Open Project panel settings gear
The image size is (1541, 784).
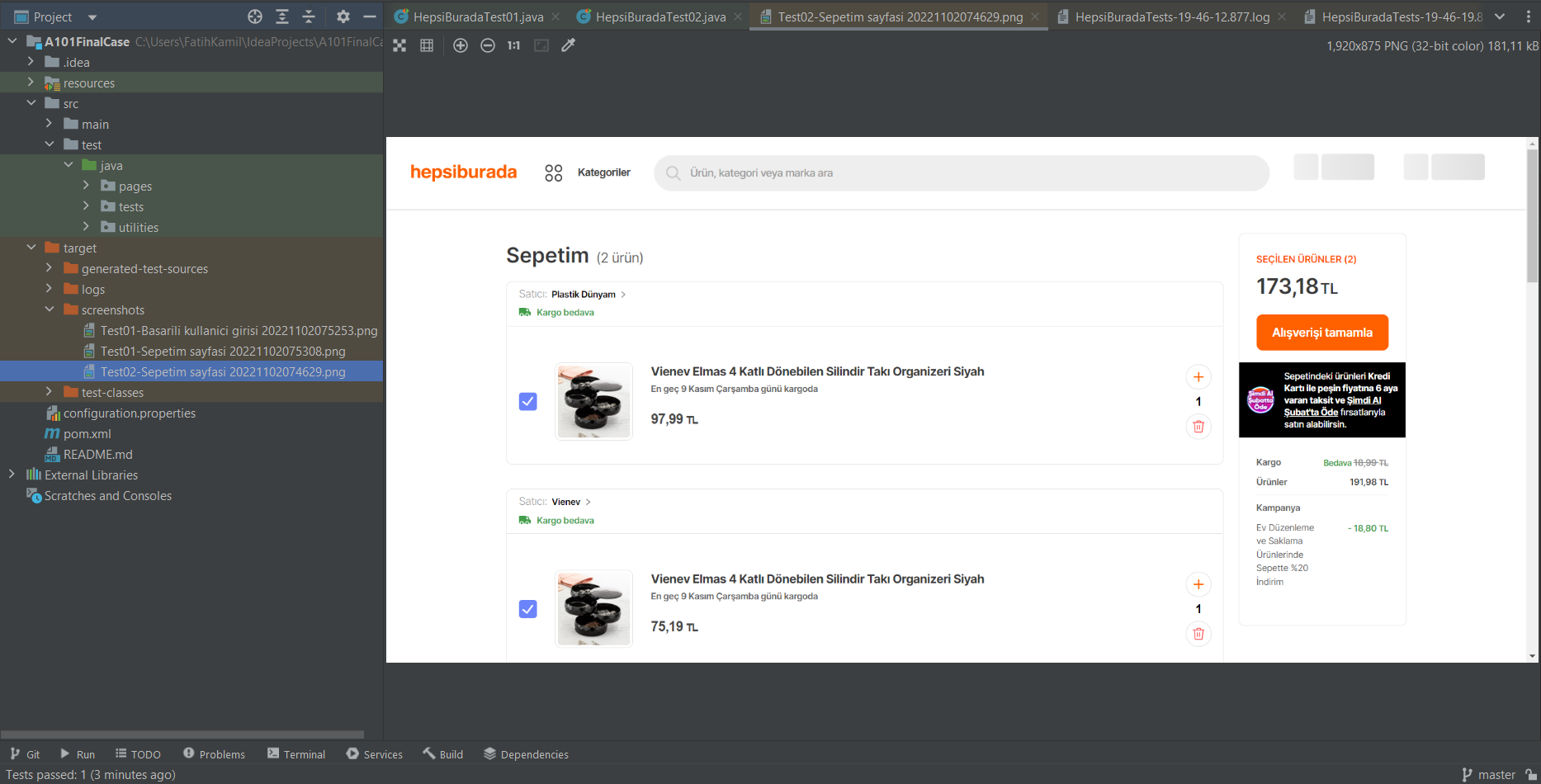pos(343,17)
